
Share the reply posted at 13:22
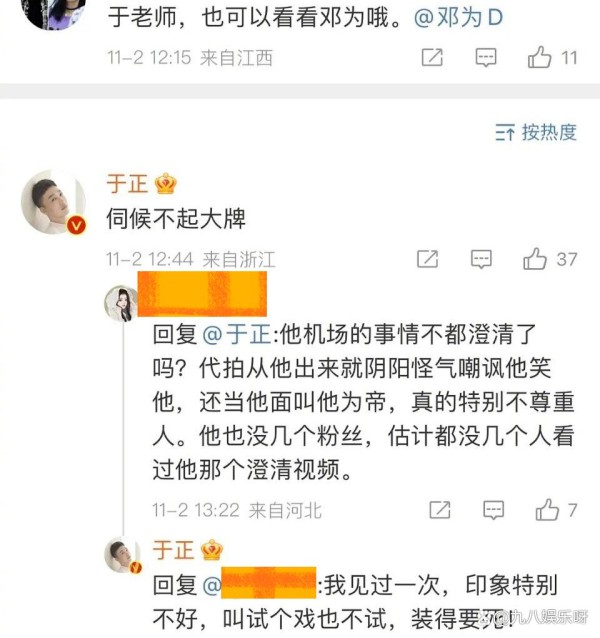point(440,510)
